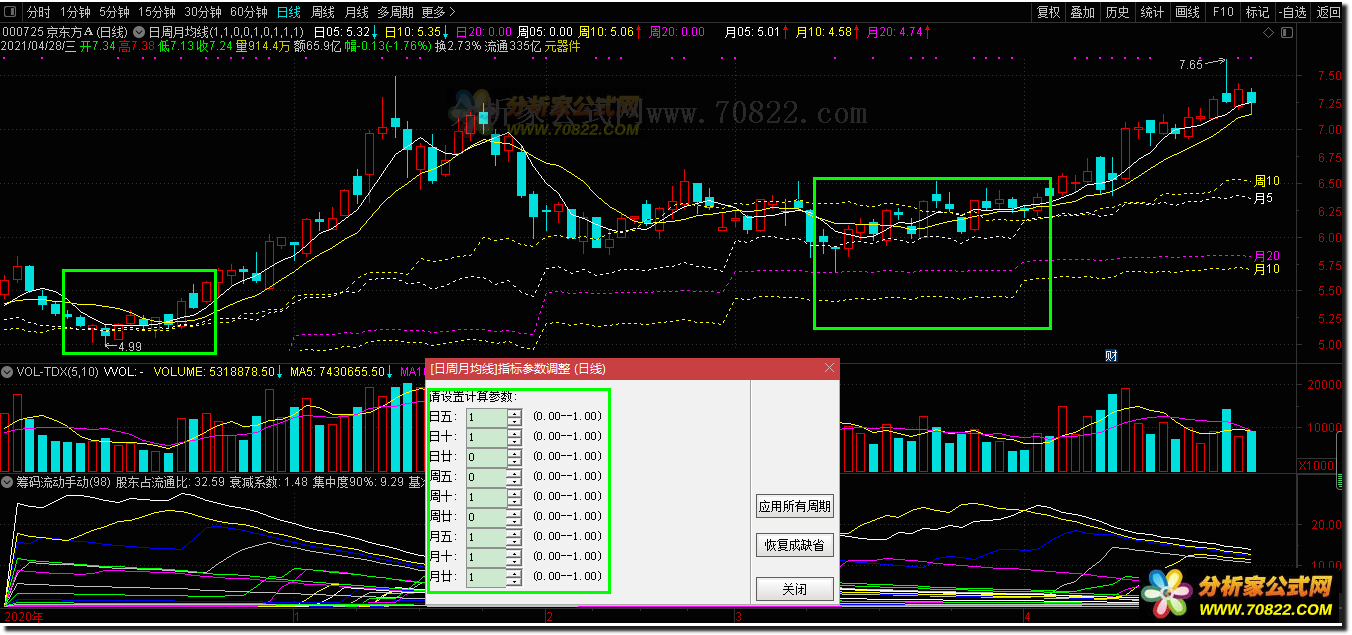Focus the 月十 parameter input field
The height and width of the screenshot is (635, 1352).
pyautogui.click(x=486, y=556)
